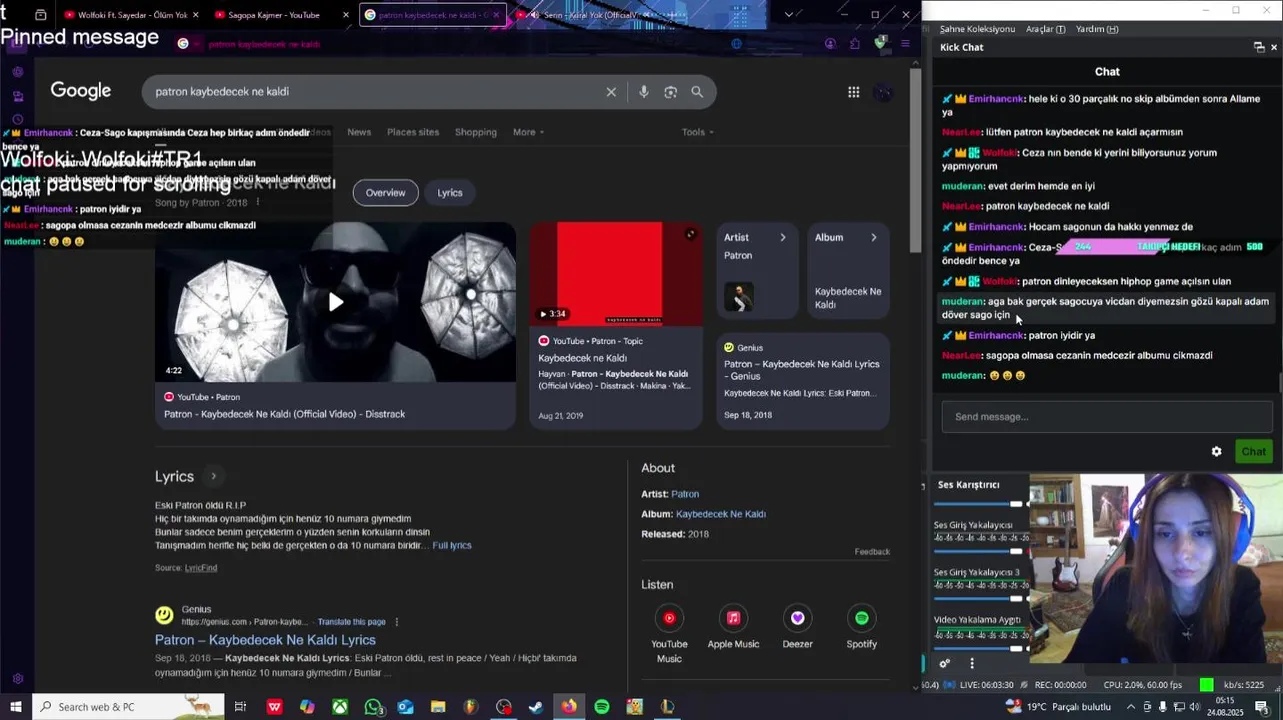
Task: Open the red 3:34 video thumbnail
Action: [616, 274]
